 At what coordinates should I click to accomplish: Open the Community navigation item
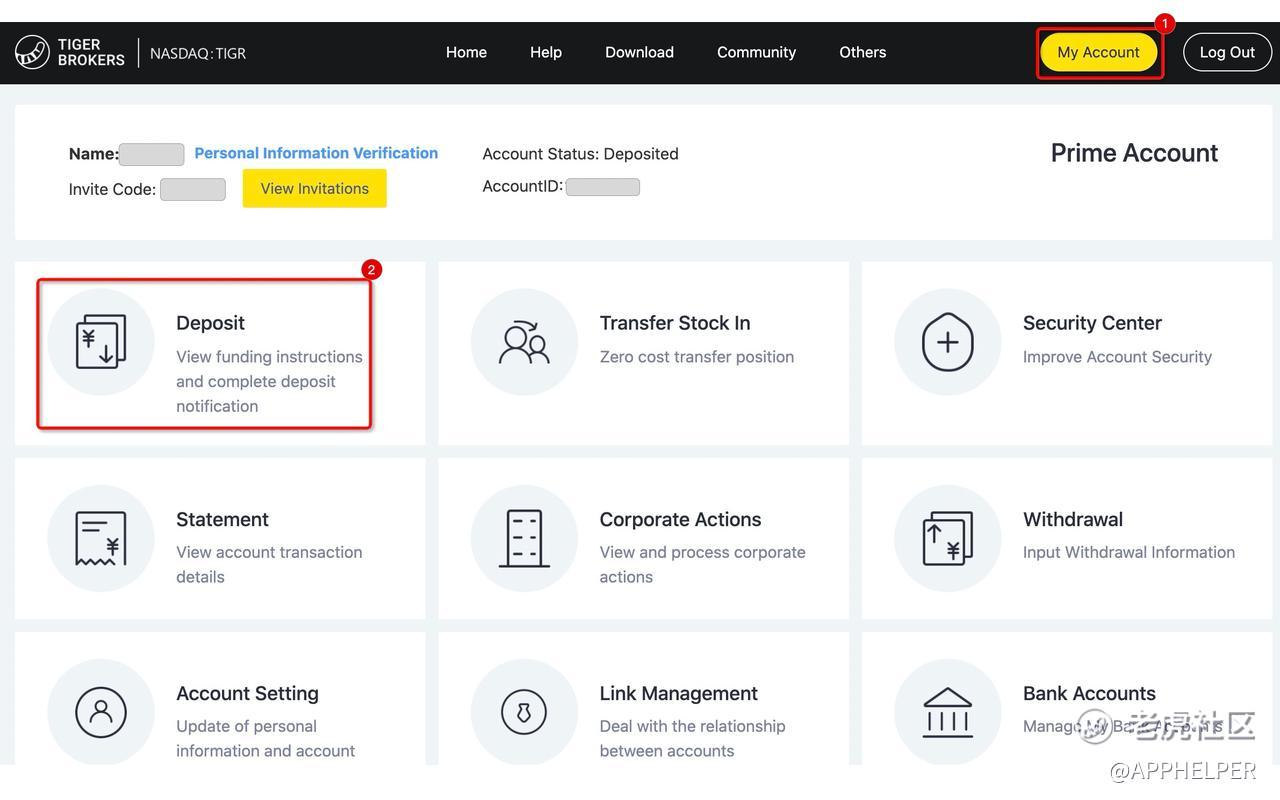pos(756,52)
